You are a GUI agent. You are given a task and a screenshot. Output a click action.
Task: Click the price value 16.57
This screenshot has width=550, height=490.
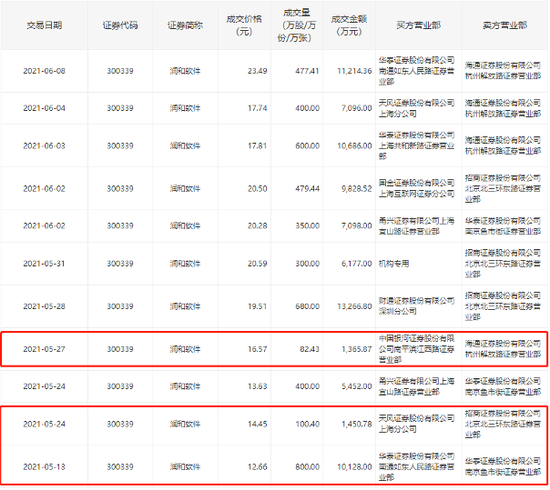257,349
